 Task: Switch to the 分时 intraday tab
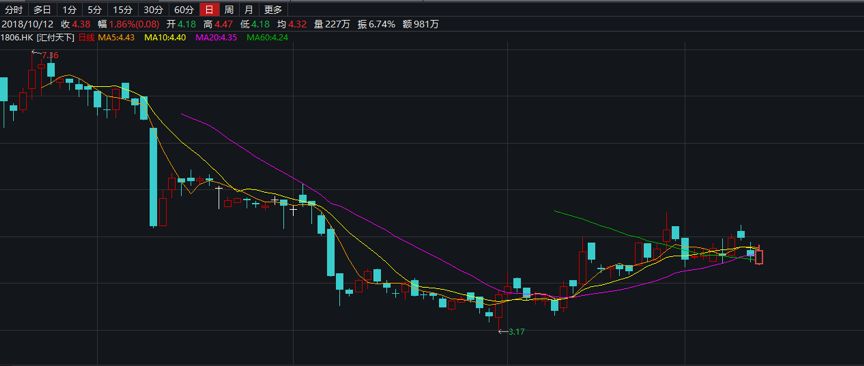pyautogui.click(x=13, y=9)
